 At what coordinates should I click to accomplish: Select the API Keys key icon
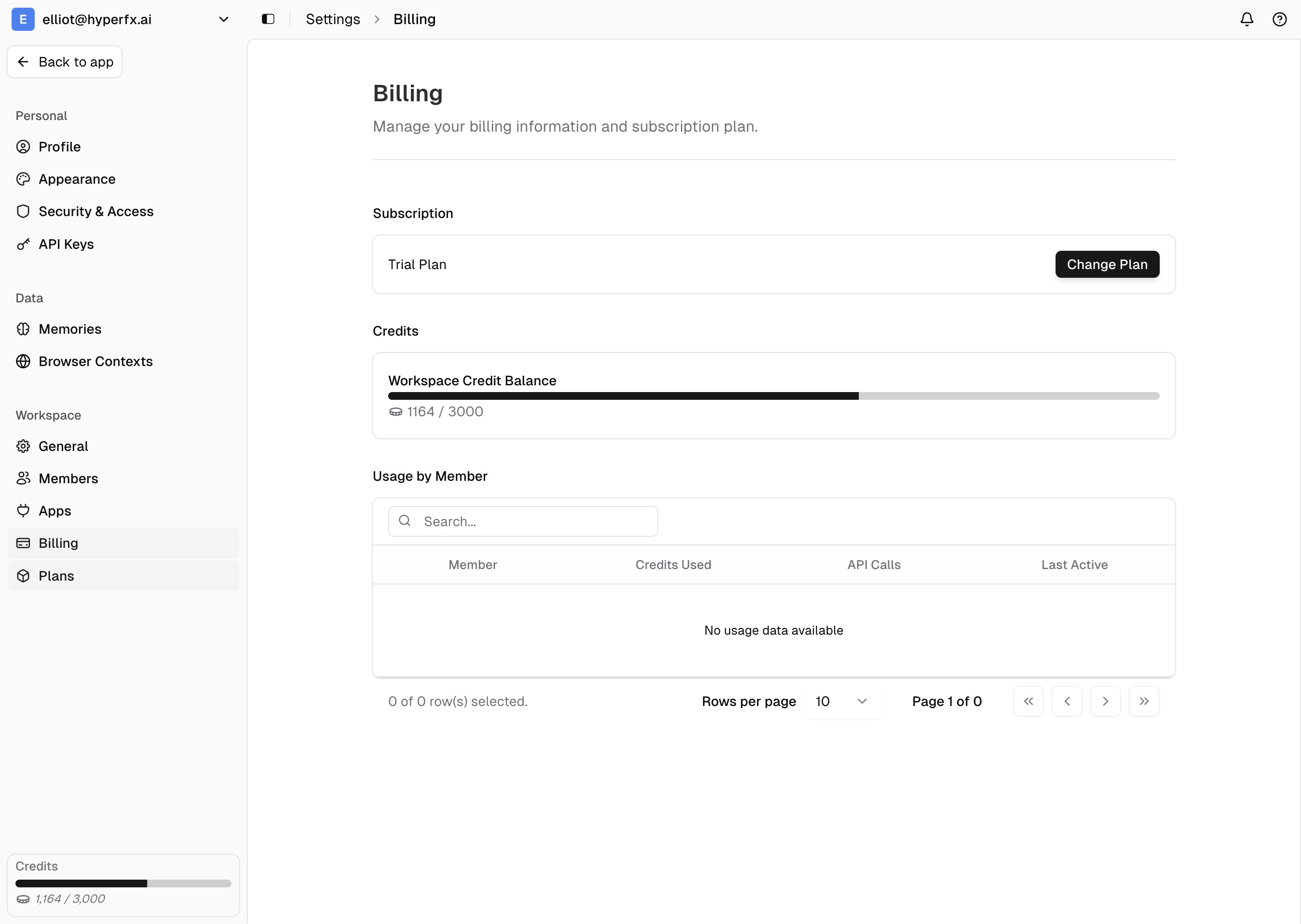click(23, 244)
